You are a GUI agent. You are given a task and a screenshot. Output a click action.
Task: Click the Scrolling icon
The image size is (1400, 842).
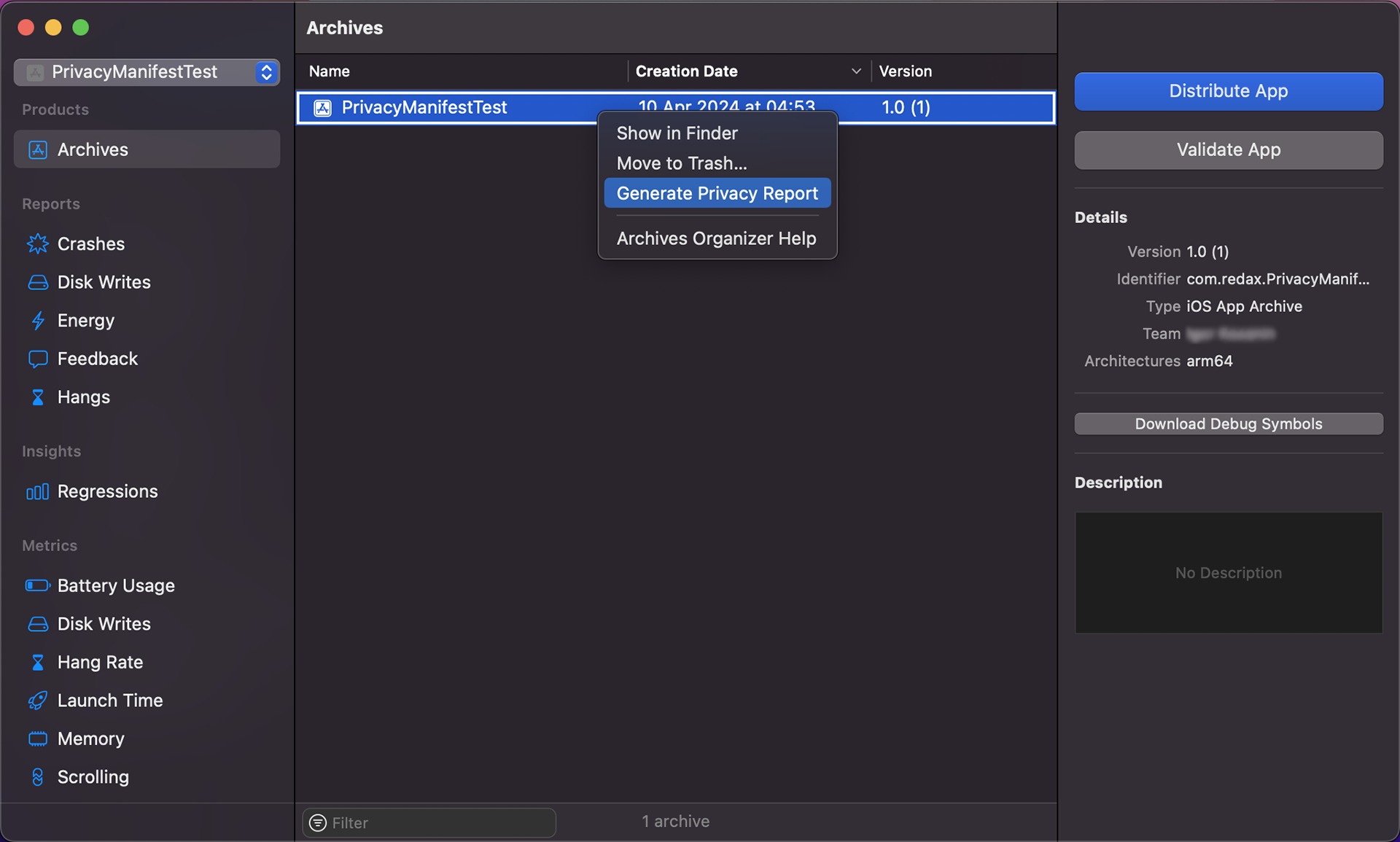[x=37, y=777]
